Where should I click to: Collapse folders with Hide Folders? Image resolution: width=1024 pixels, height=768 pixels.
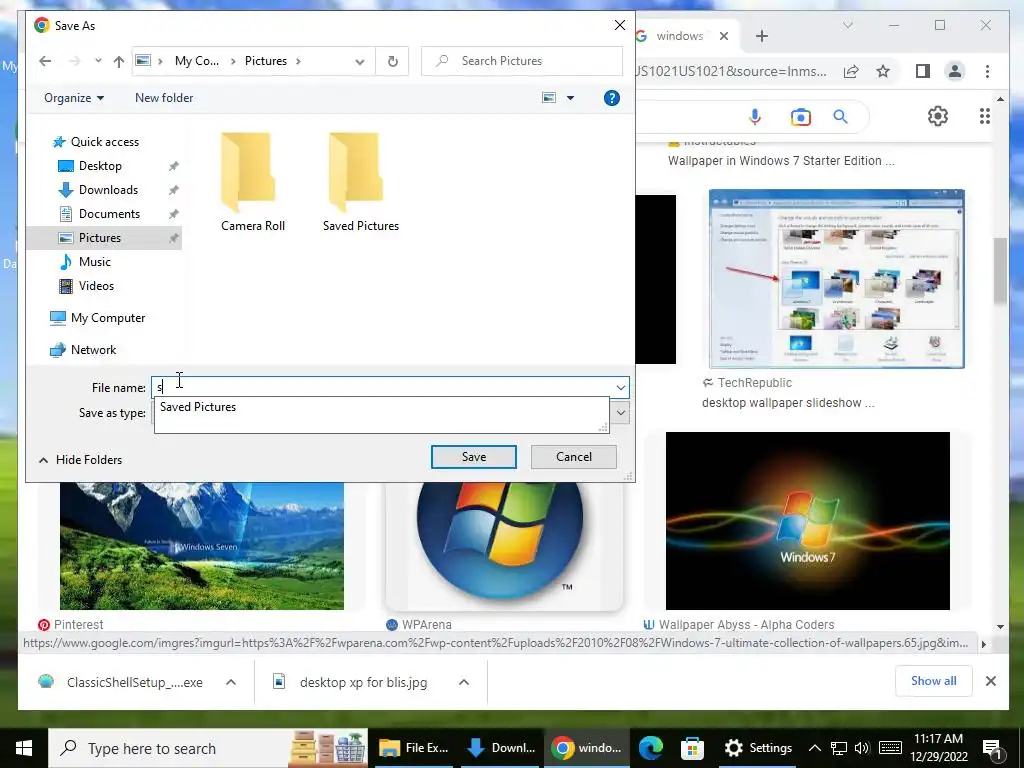point(80,460)
